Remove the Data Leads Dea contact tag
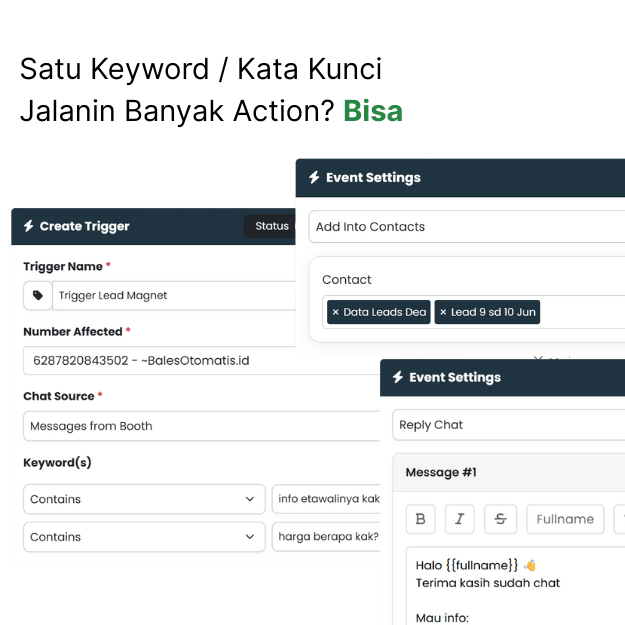Image resolution: width=625 pixels, height=625 pixels. [336, 312]
